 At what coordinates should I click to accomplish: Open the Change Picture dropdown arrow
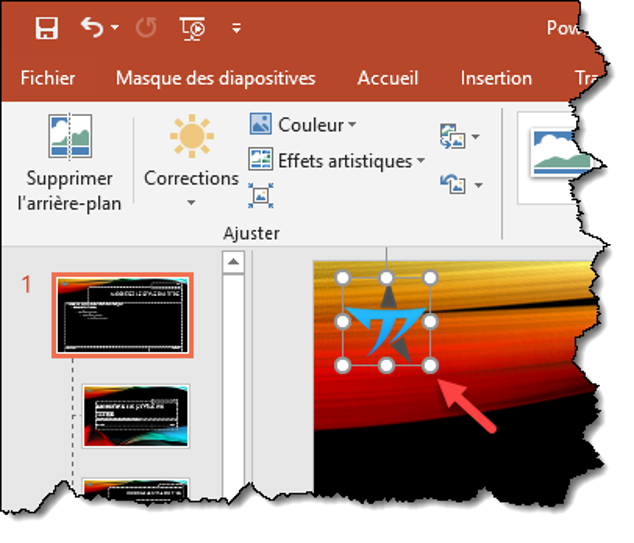476,137
